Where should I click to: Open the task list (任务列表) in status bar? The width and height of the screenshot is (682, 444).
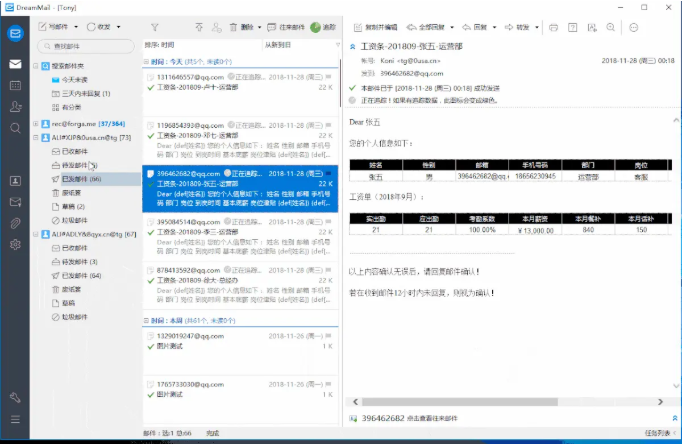pyautogui.click(x=658, y=433)
